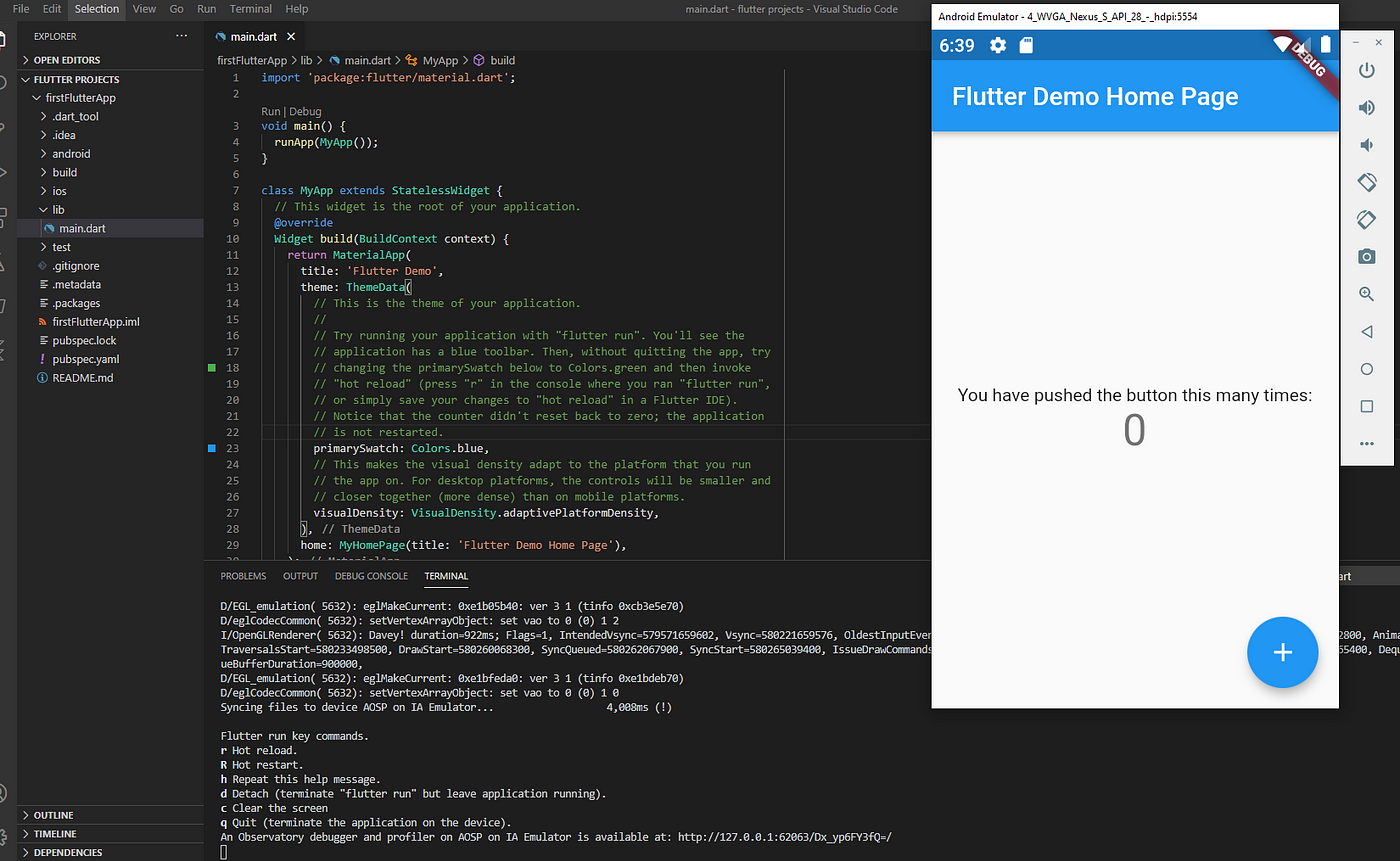Click firstFlutterApp in the breadcrumb
Screen dimensions: 1400x861
point(252,60)
